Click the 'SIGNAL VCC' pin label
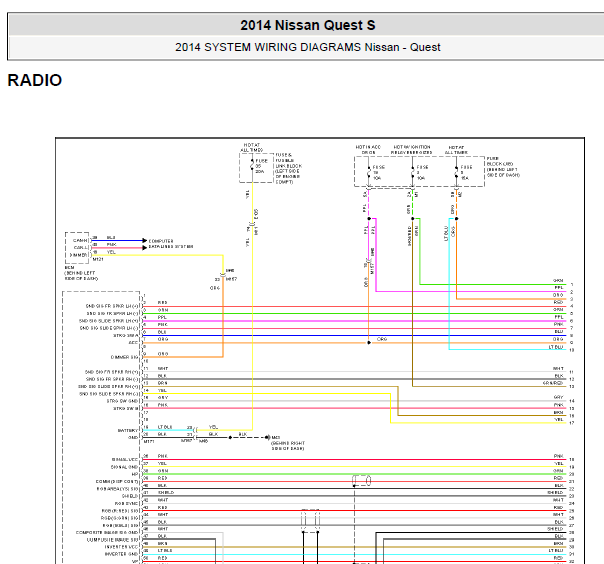The width and height of the screenshot is (604, 564). (x=125, y=460)
